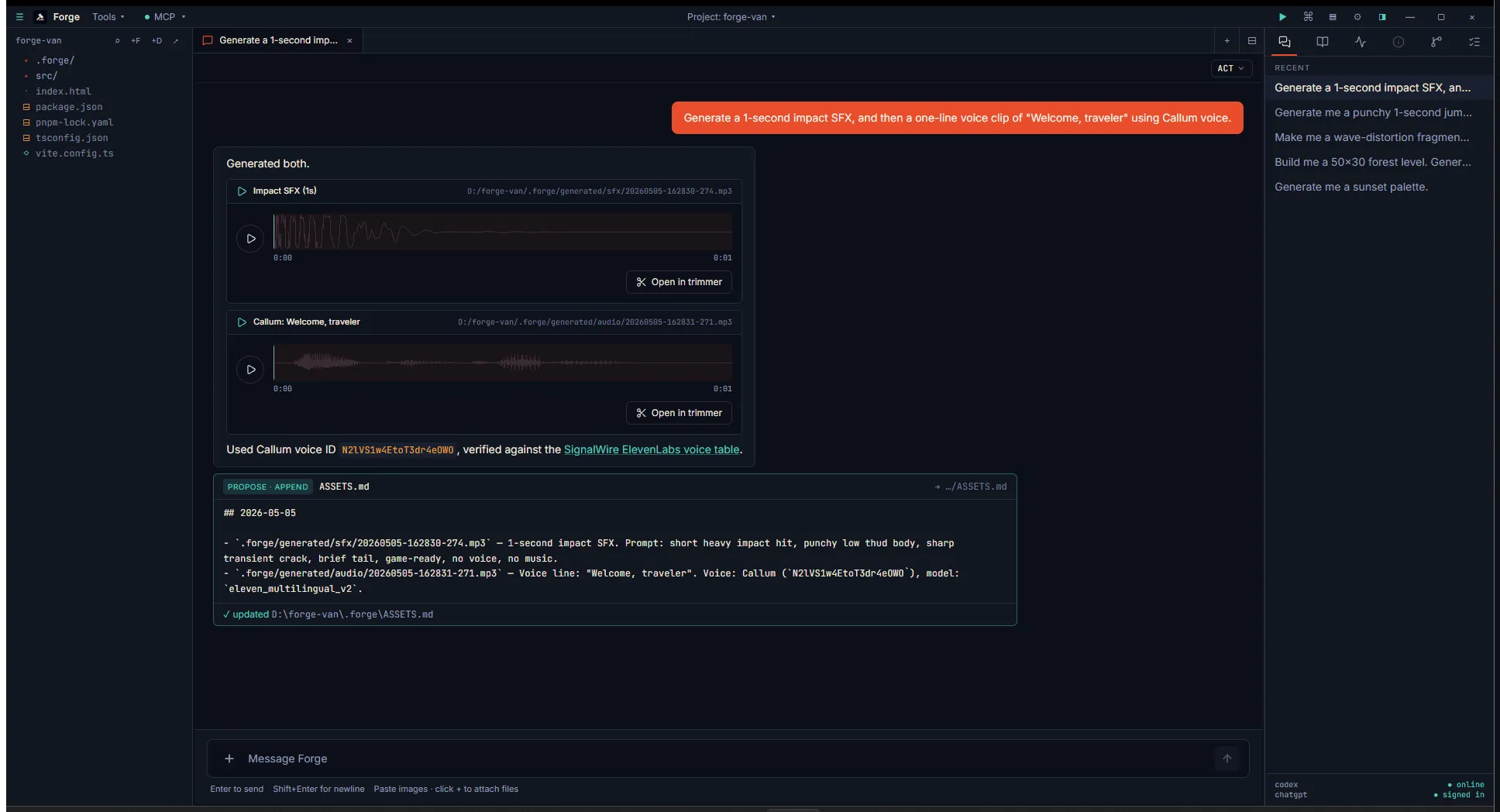Viewport: 1500px width, 812px height.
Task: Seek within the Impact SFX waveform
Action: 502,232
